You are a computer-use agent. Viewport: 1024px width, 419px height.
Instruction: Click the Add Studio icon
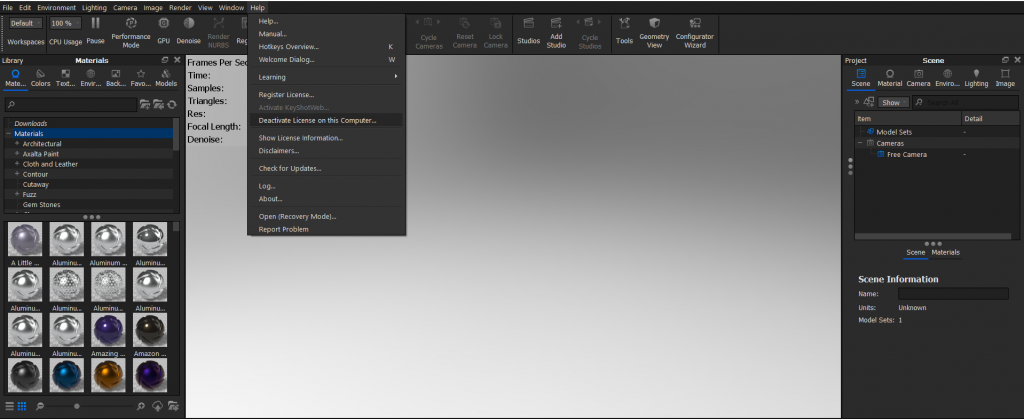pos(556,32)
